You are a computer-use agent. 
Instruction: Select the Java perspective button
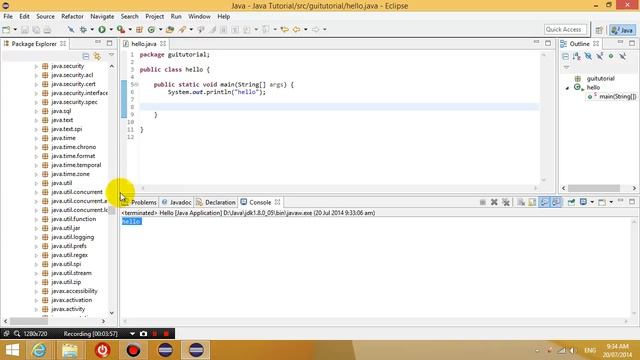622,30
